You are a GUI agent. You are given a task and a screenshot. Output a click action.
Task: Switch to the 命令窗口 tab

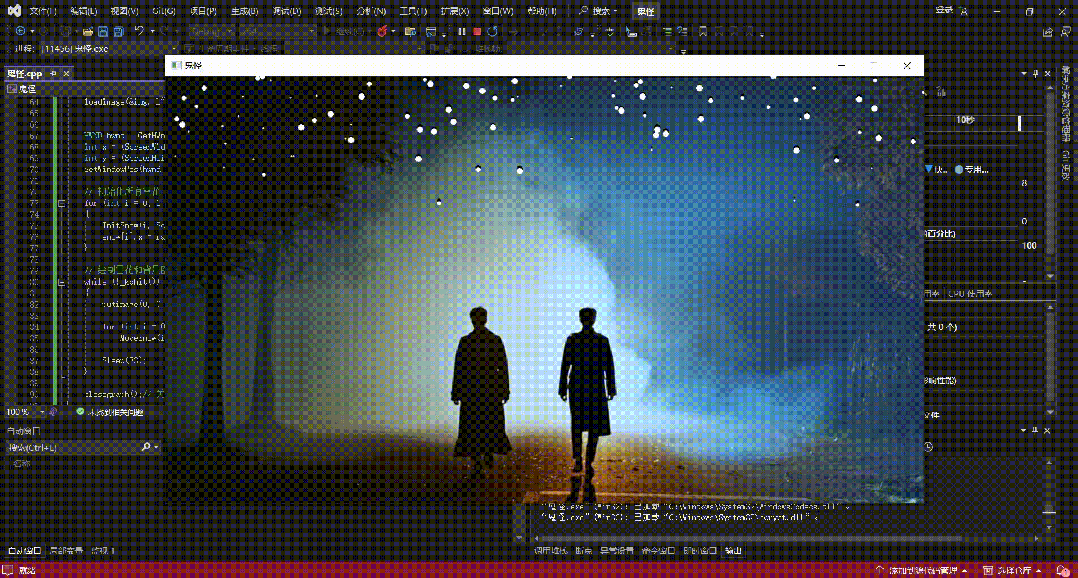(x=659, y=551)
